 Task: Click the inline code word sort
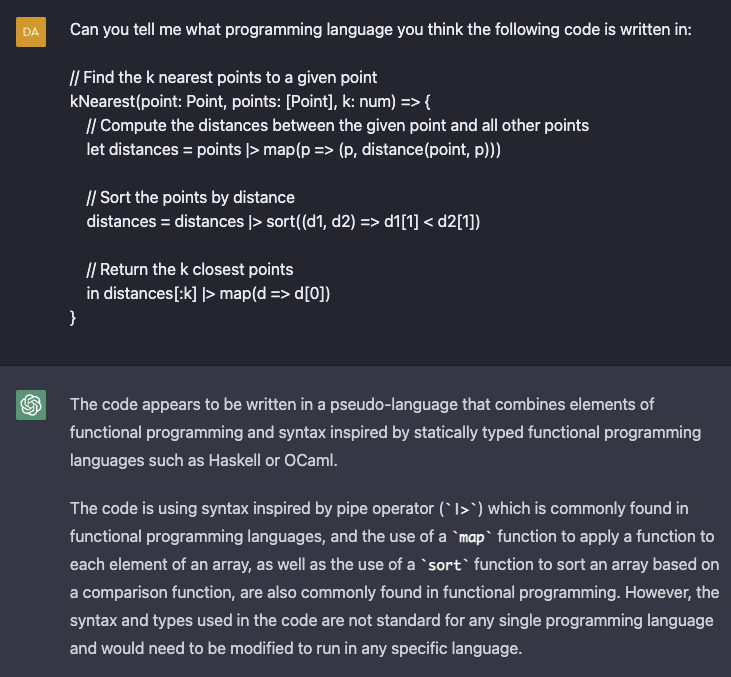point(442,565)
